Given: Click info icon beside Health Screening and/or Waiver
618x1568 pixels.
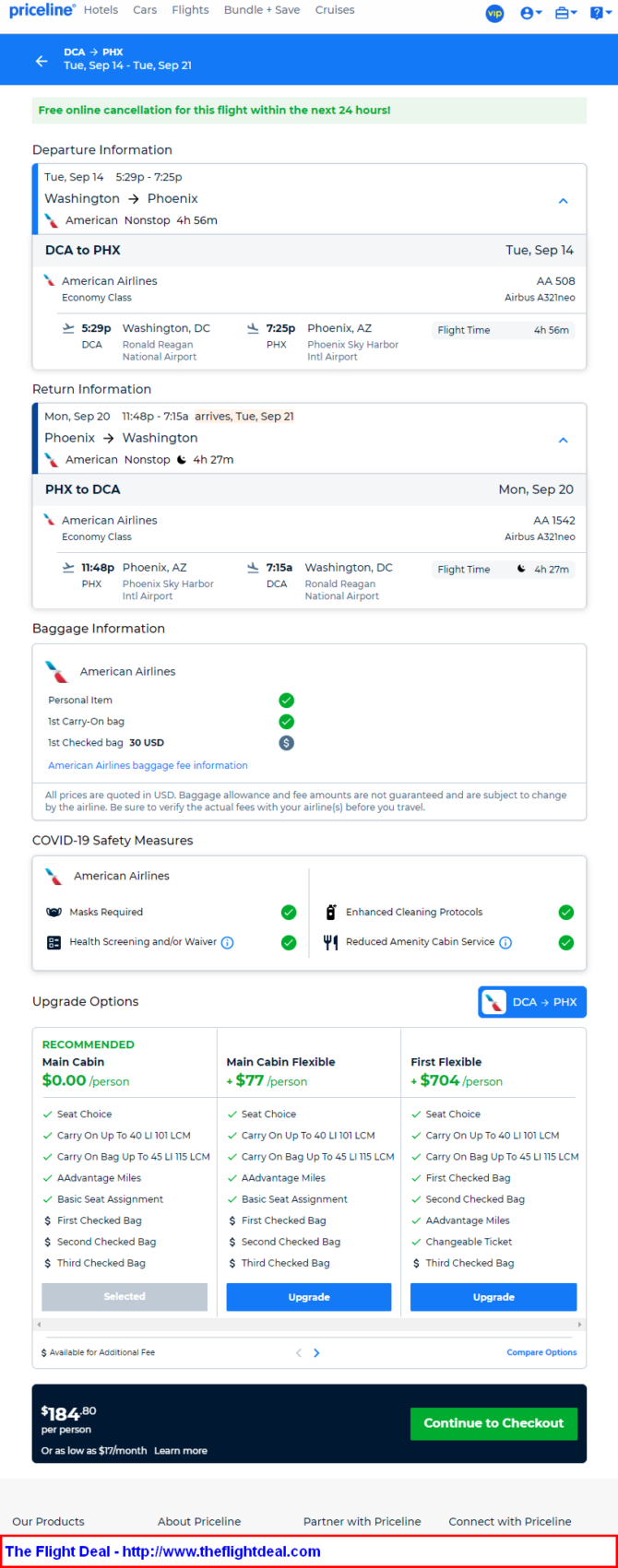Looking at the screenshot, I should point(228,943).
